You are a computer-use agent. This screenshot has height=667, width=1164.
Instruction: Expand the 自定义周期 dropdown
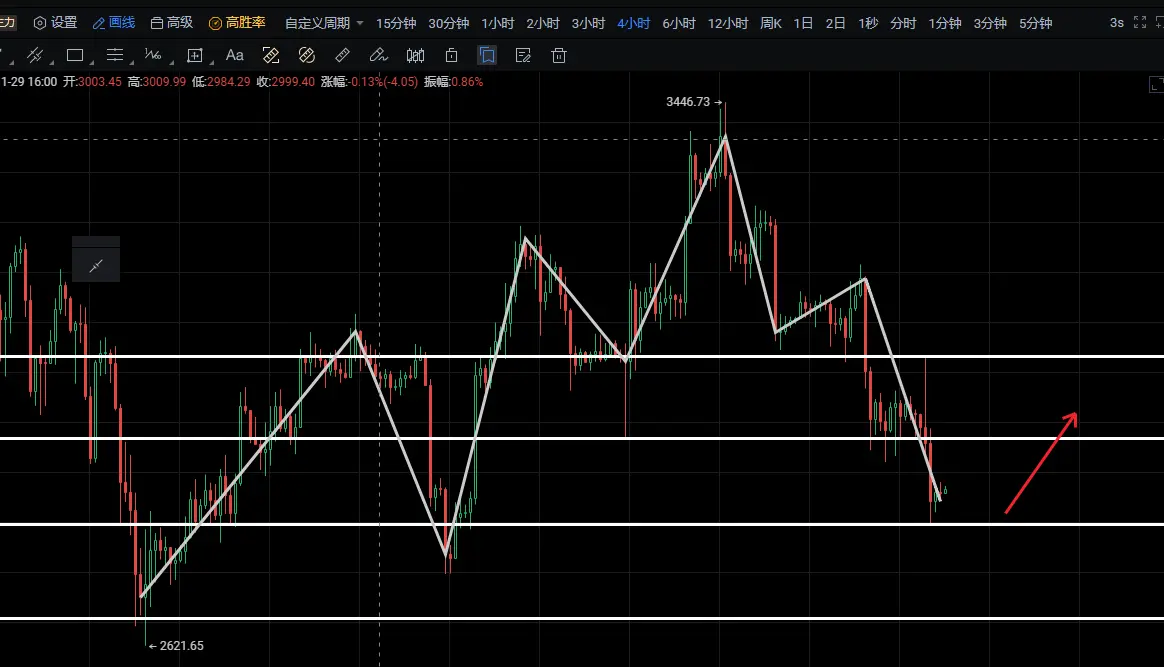(x=324, y=23)
